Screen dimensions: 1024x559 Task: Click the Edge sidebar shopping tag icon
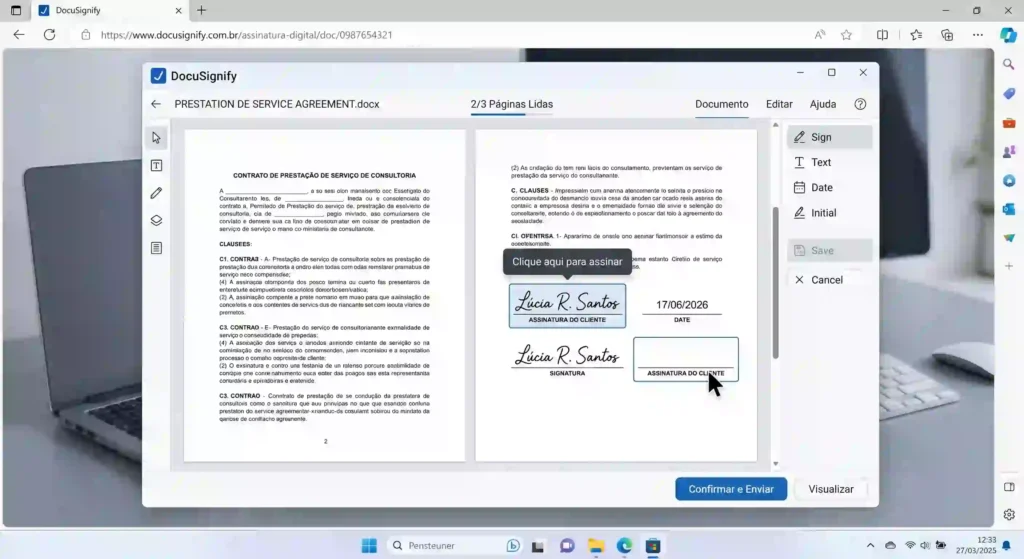[1009, 94]
